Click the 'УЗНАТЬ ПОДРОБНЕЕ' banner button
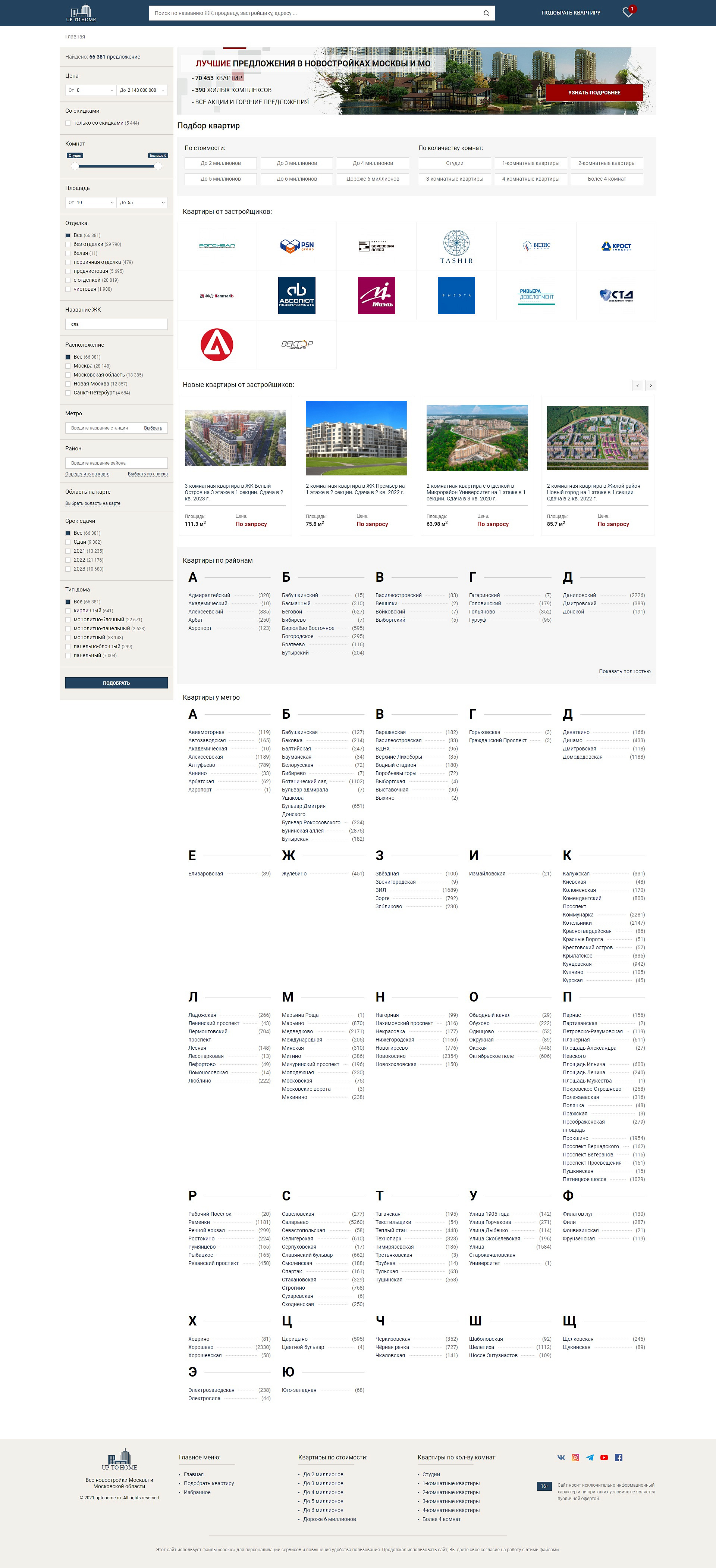This screenshot has width=716, height=1568. tap(594, 93)
